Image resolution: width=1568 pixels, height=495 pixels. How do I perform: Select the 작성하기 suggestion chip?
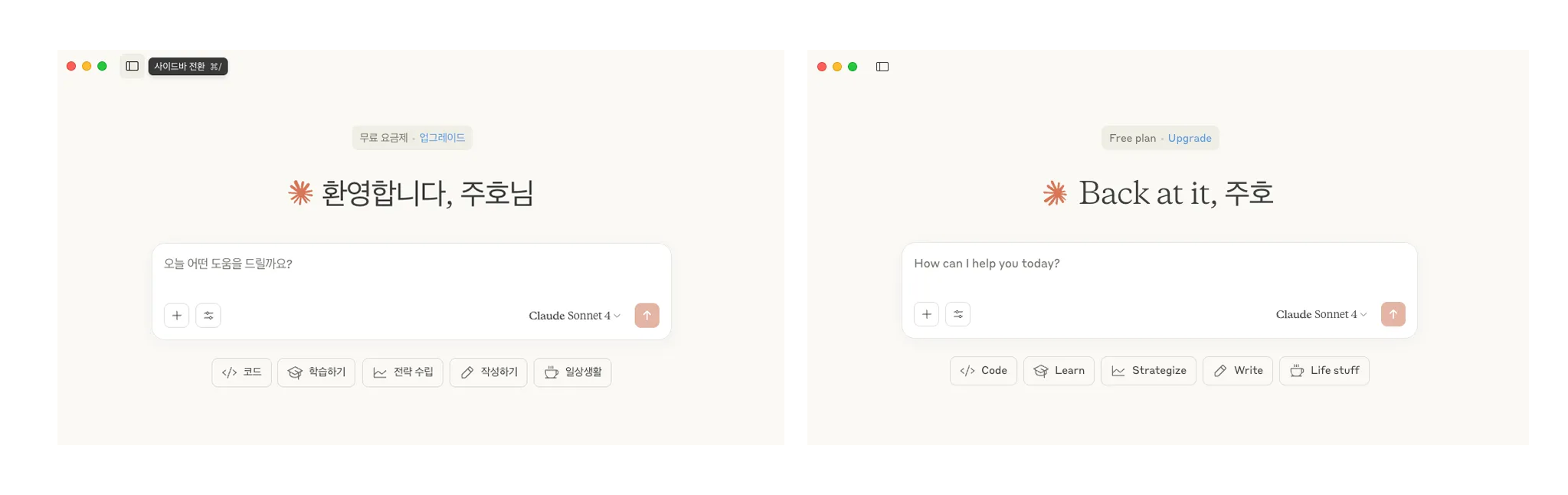[489, 372]
